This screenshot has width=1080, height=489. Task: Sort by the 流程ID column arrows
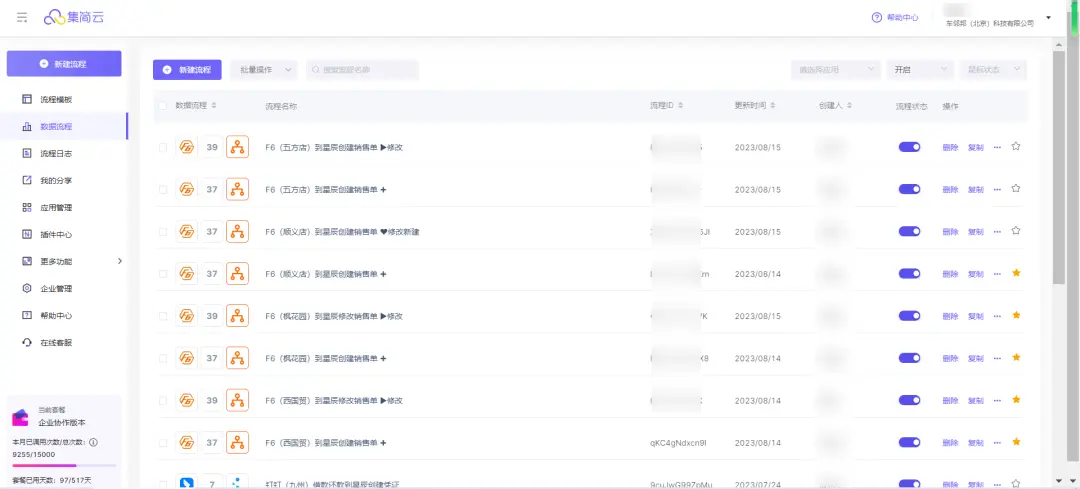[681, 105]
